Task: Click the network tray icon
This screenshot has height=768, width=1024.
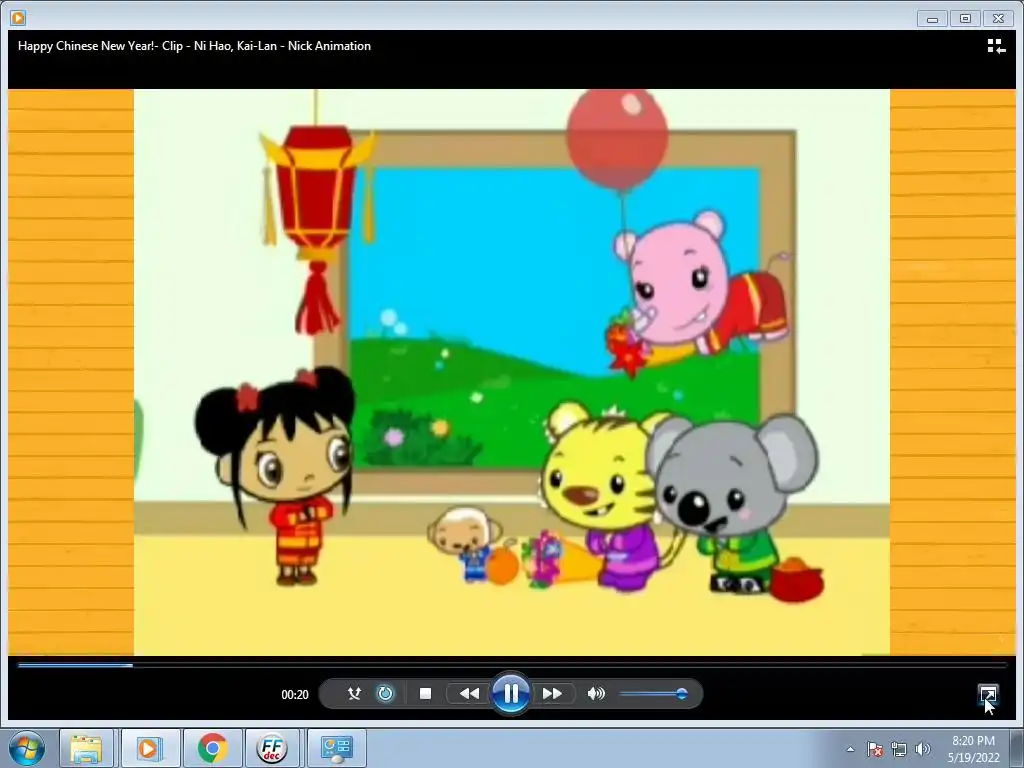Action: click(x=899, y=749)
